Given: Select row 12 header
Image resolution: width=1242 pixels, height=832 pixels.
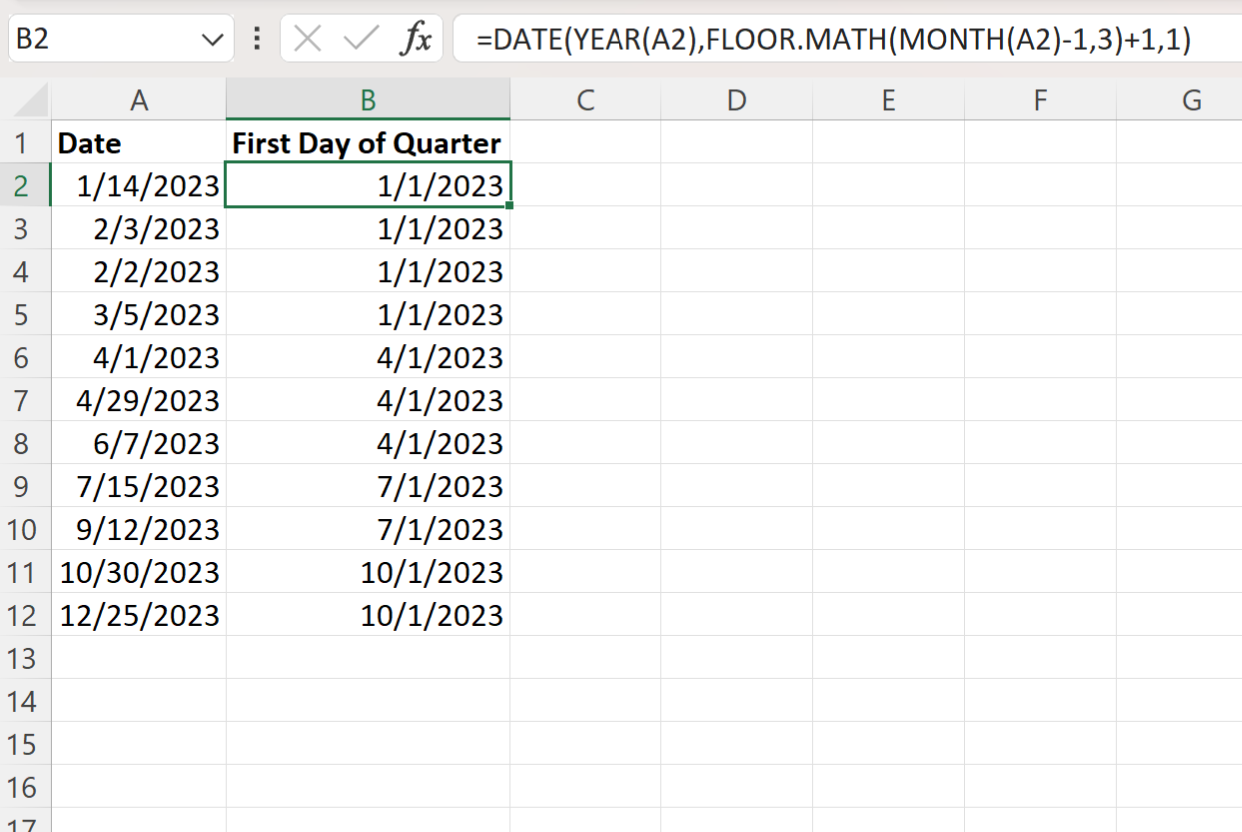Looking at the screenshot, I should tap(25, 616).
